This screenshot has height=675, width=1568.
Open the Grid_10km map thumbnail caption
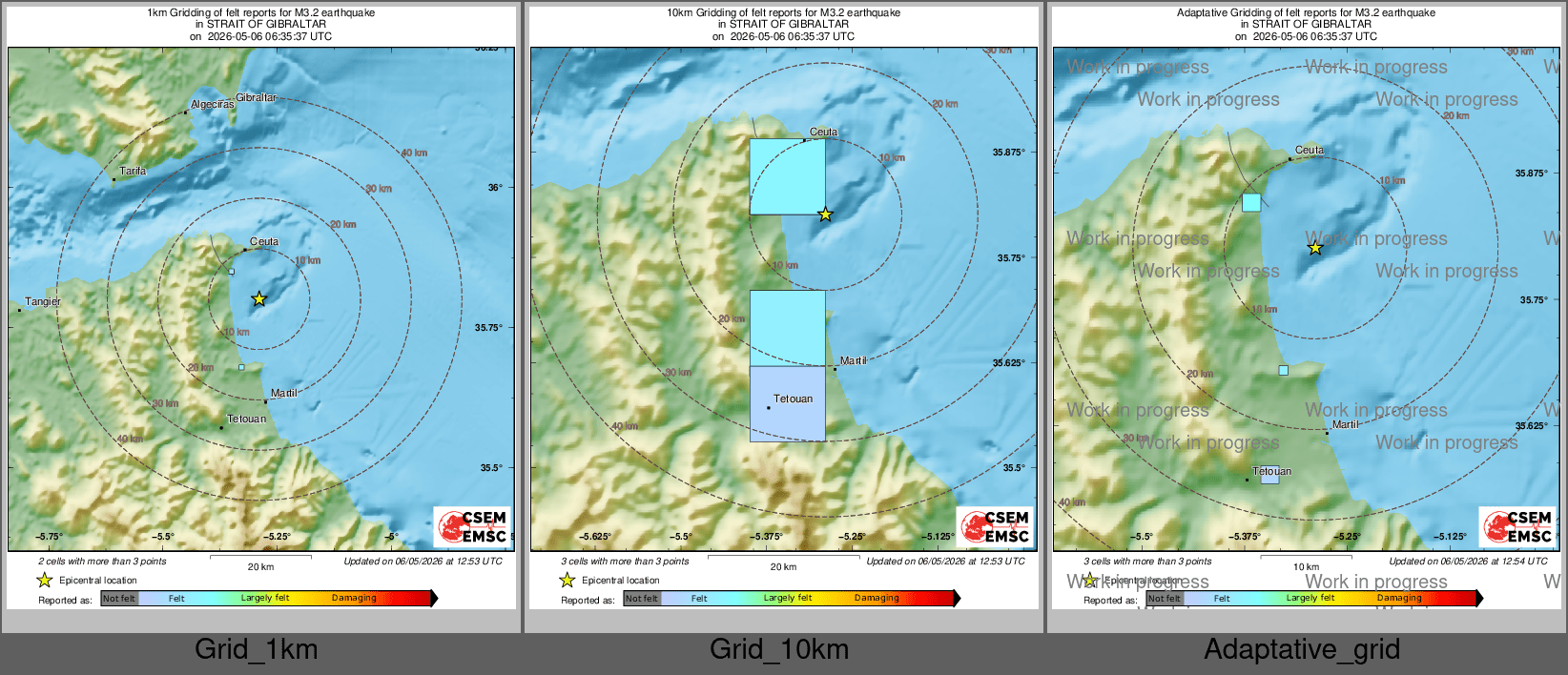point(779,649)
